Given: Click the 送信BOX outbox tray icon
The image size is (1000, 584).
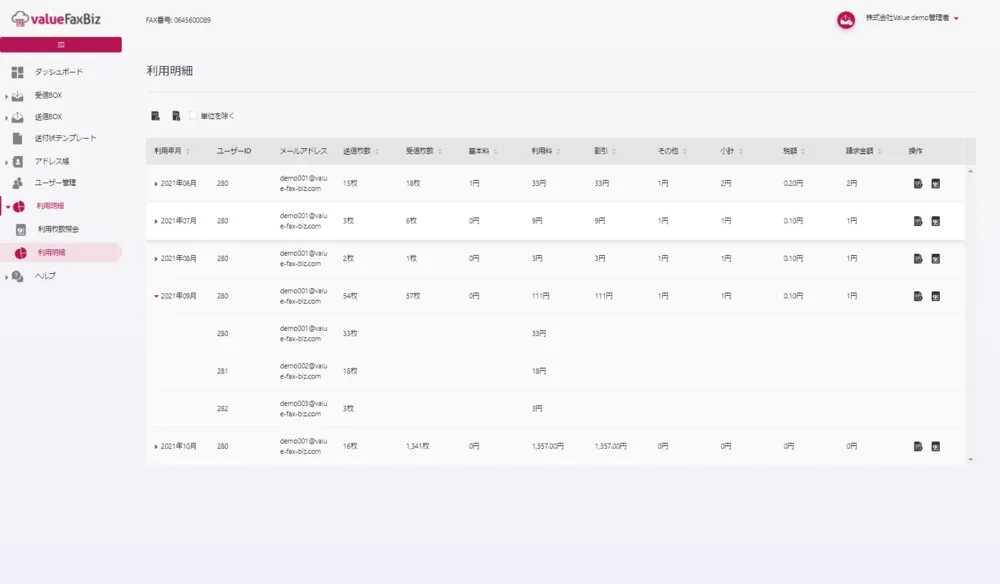Looking at the screenshot, I should point(18,117).
